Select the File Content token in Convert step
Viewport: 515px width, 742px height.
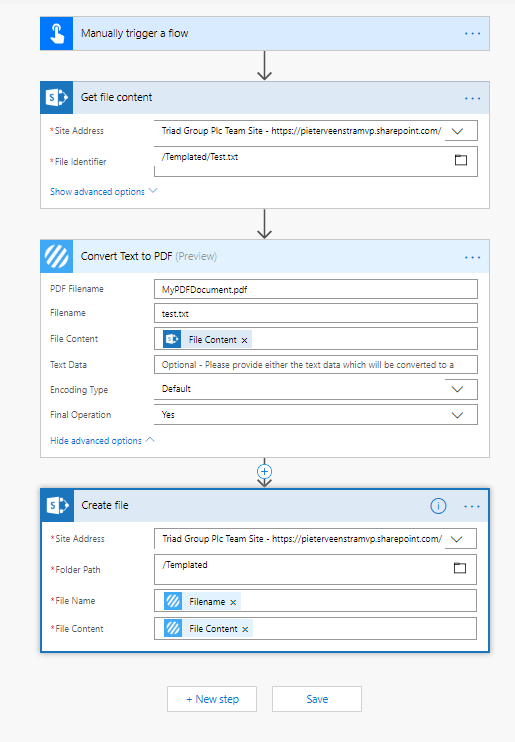[x=207, y=339]
